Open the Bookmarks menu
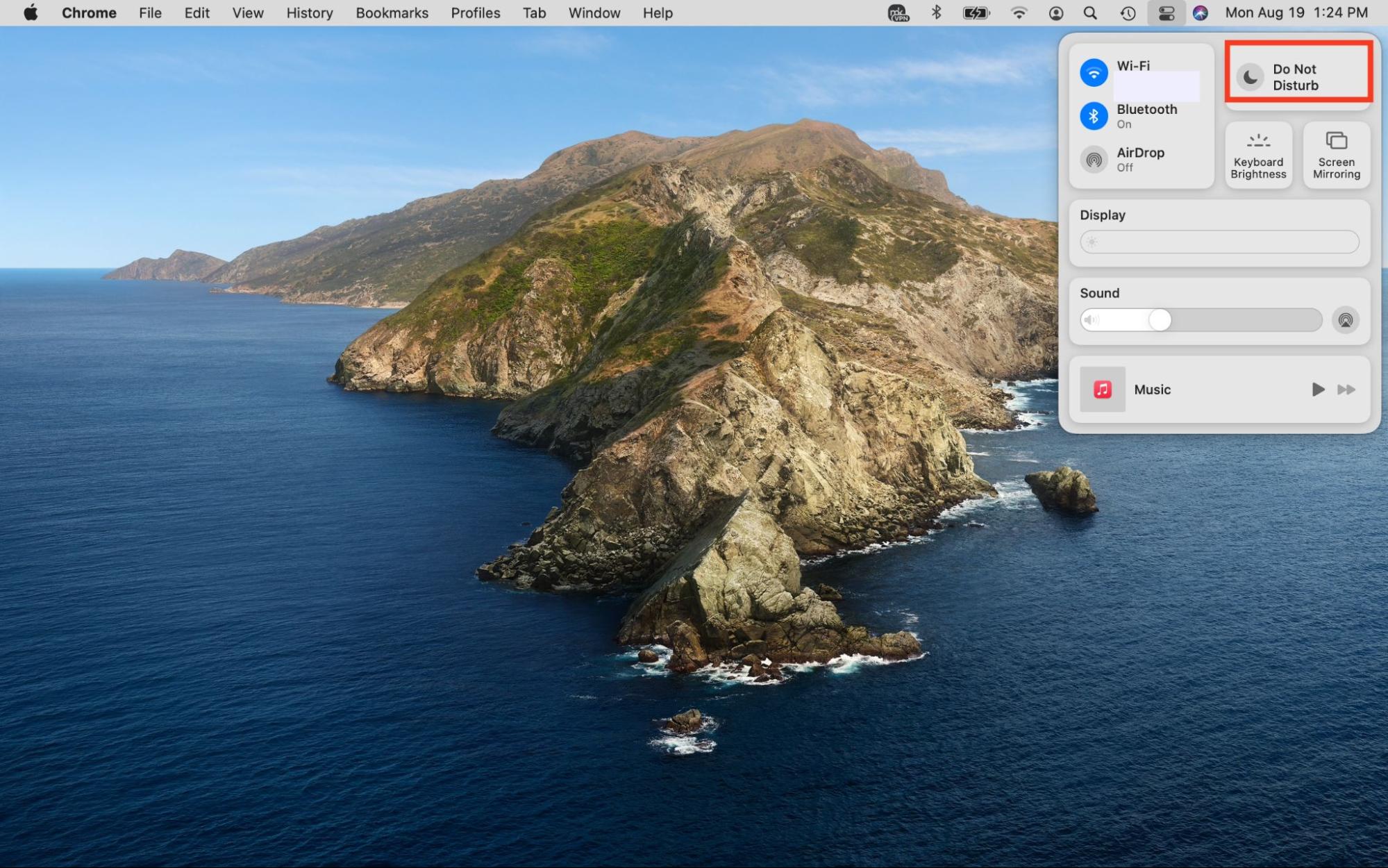The height and width of the screenshot is (868, 1388). pos(391,12)
